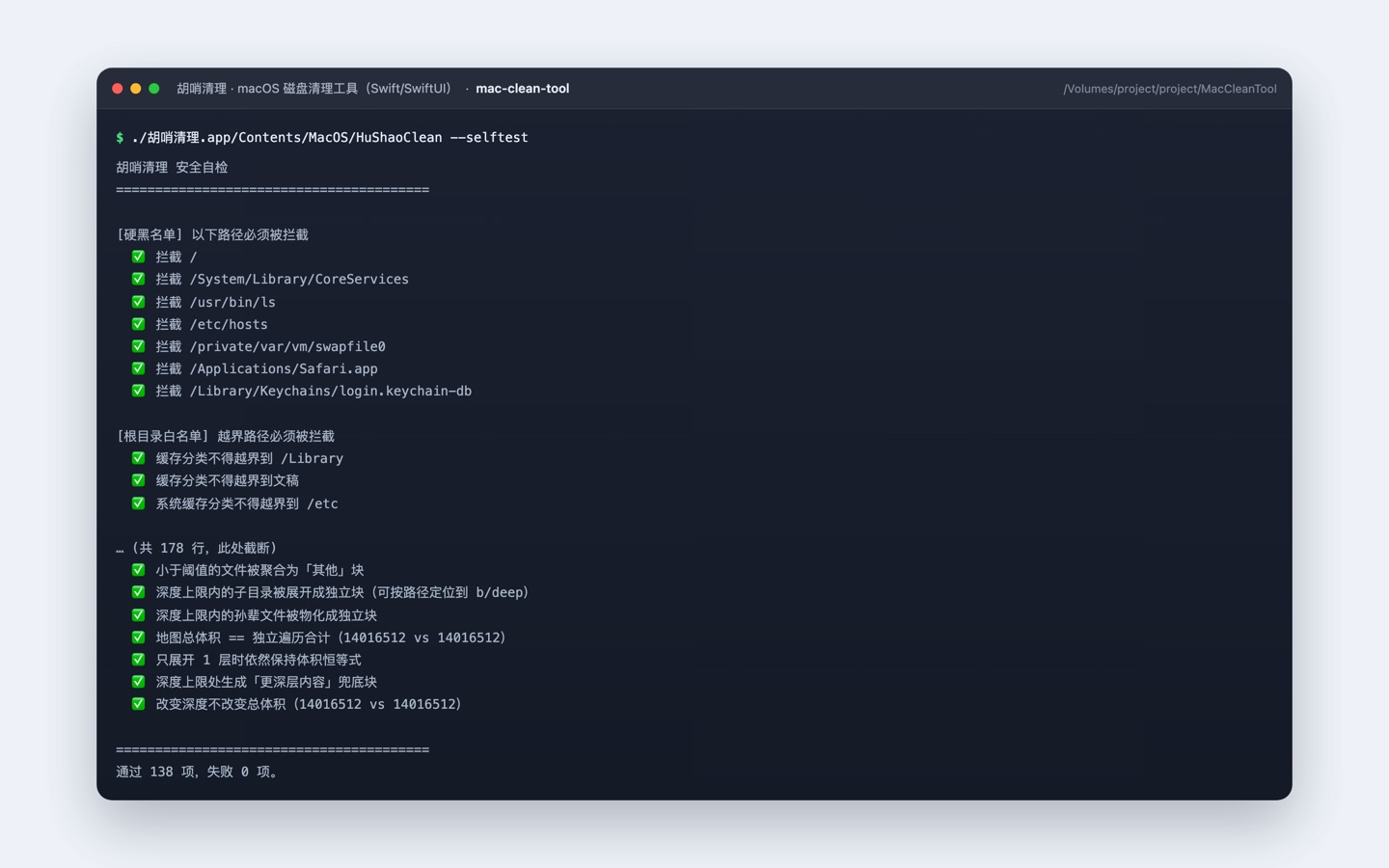Click the green check beside 地图总体积 line
The width and height of the screenshot is (1389, 868).
(x=138, y=637)
